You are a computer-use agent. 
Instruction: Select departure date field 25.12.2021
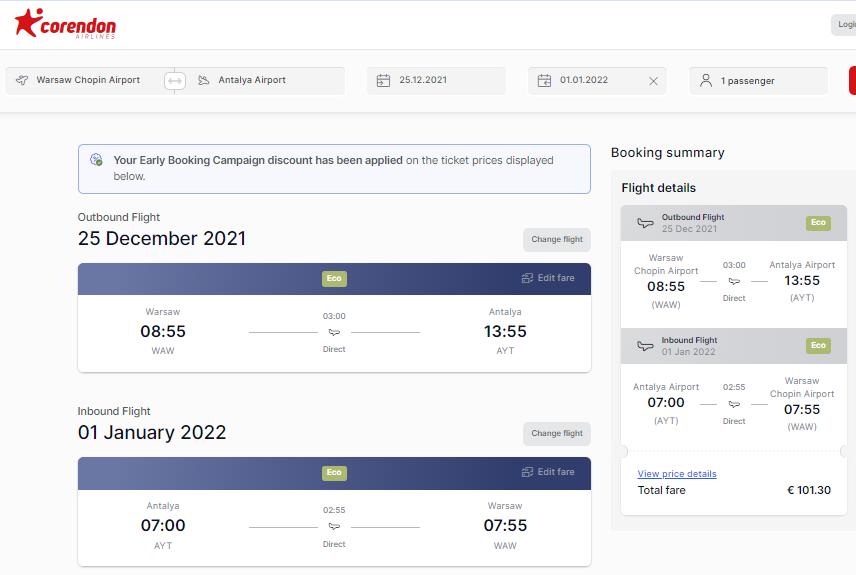(436, 81)
